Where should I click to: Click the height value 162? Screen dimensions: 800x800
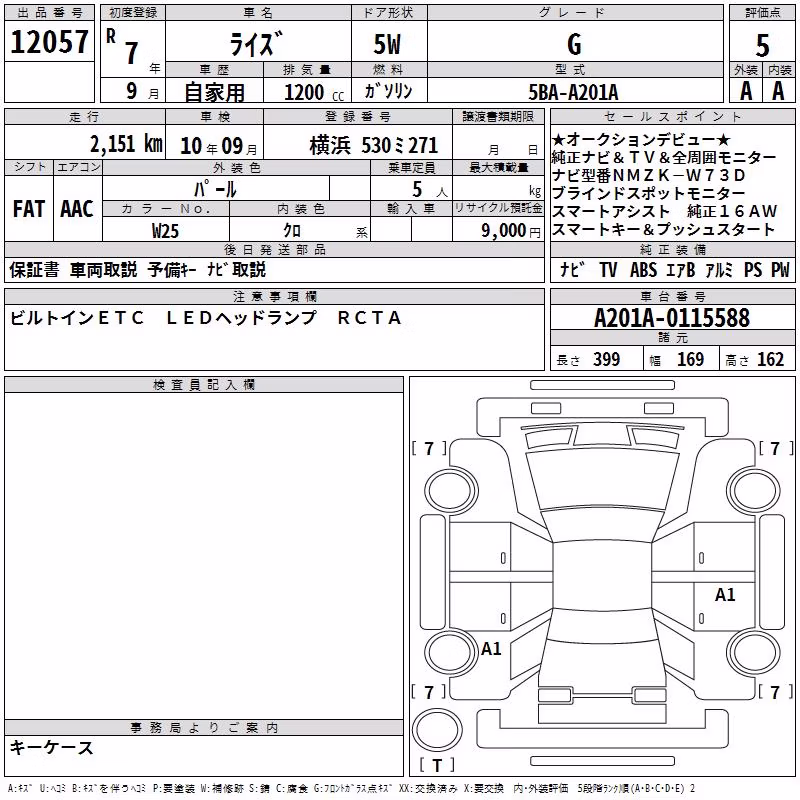pyautogui.click(x=770, y=360)
